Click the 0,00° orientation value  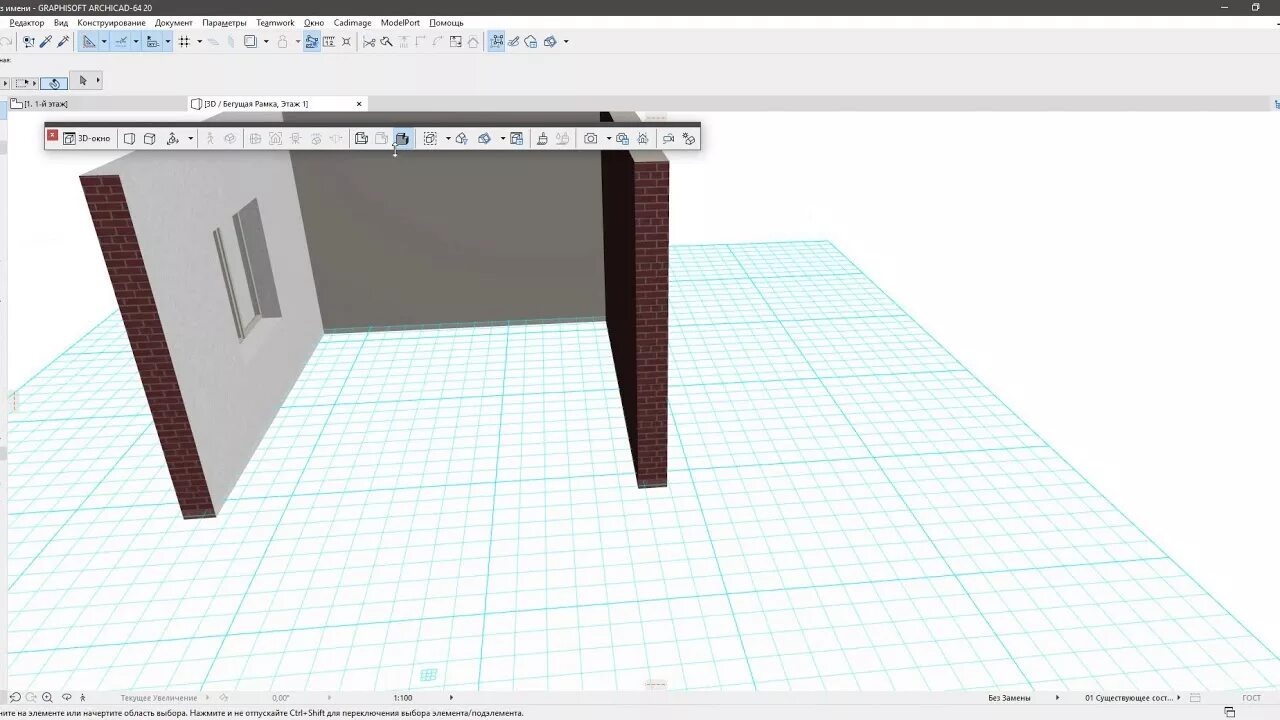pyautogui.click(x=280, y=698)
